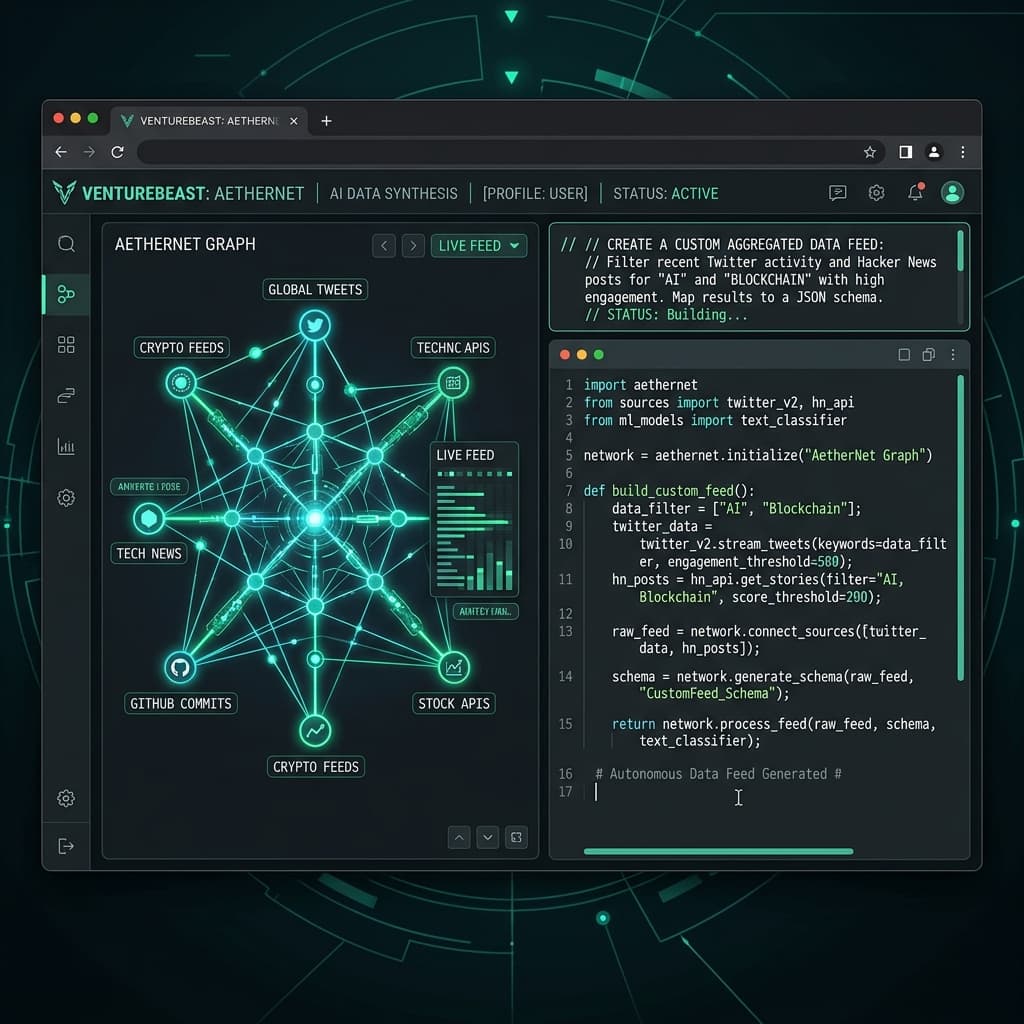
Task: Click the up chevron button in the graph panel
Action: click(459, 837)
